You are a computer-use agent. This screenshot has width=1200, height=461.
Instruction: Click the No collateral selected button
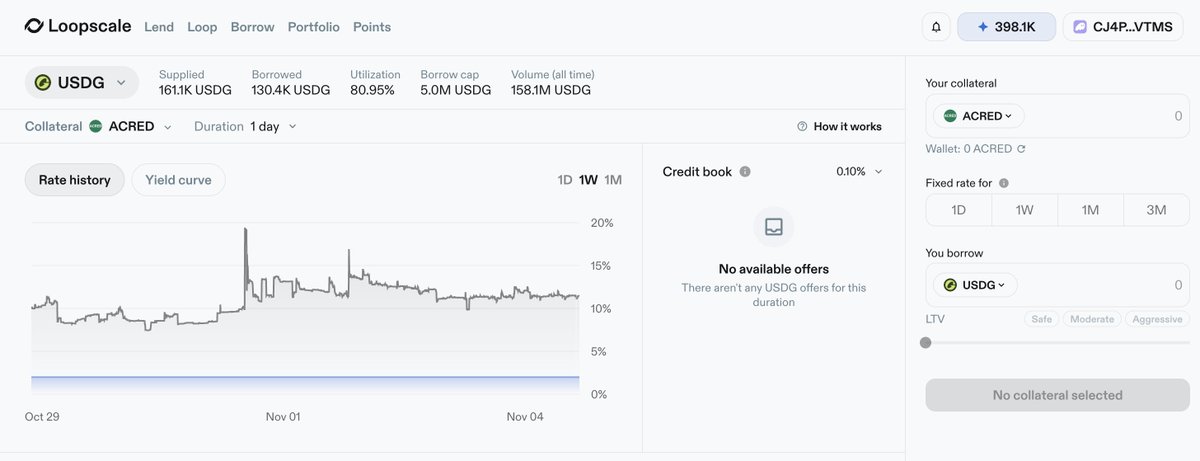1057,395
